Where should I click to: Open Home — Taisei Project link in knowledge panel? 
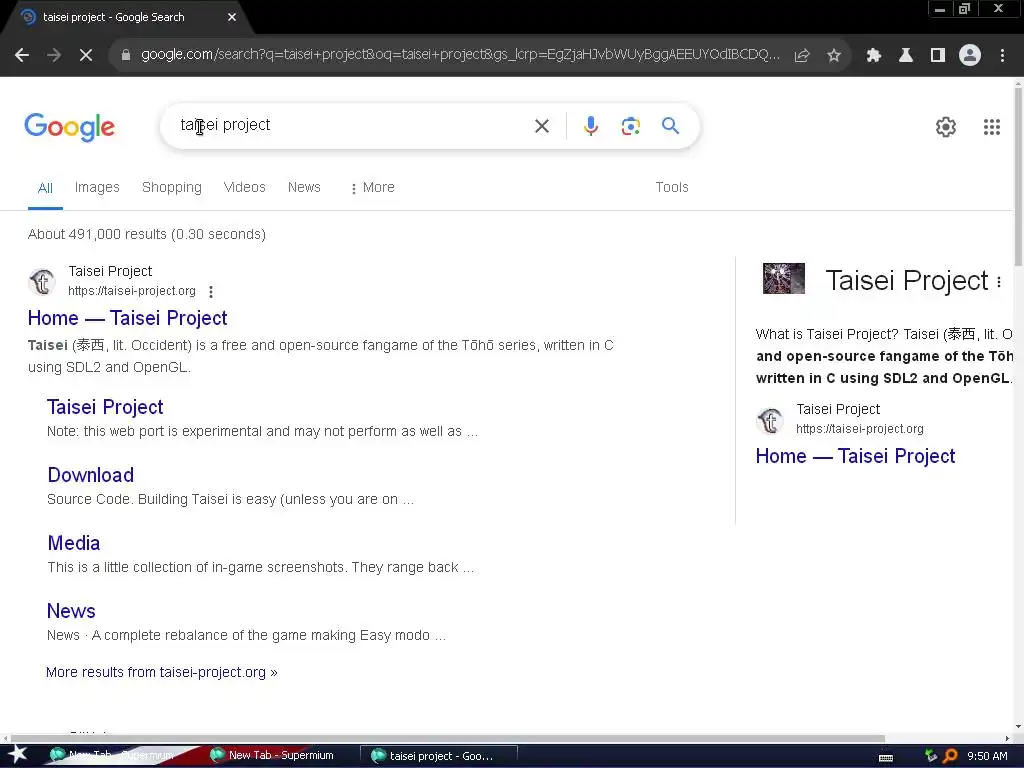[856, 456]
